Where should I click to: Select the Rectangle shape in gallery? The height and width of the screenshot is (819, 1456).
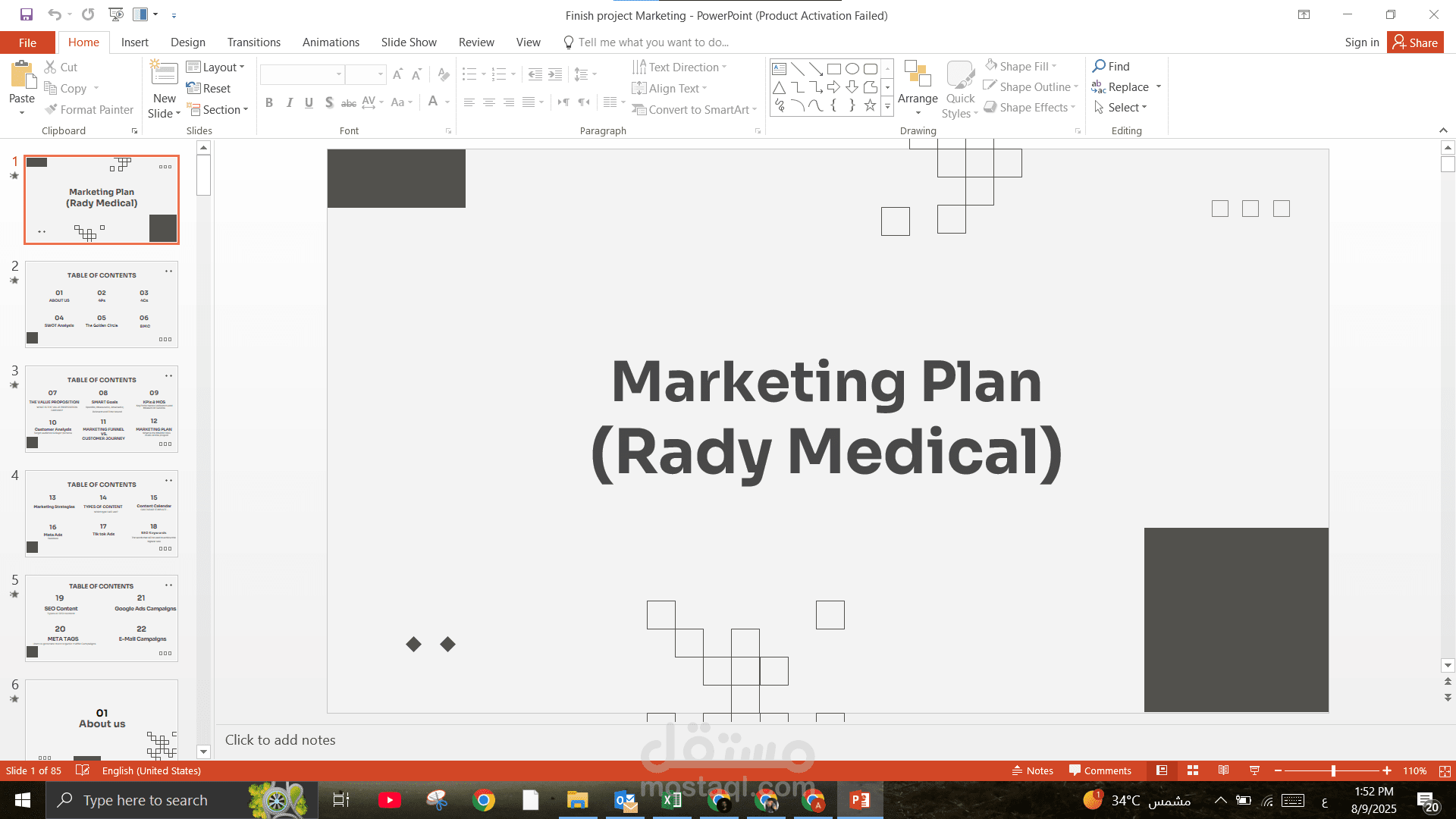(x=834, y=68)
